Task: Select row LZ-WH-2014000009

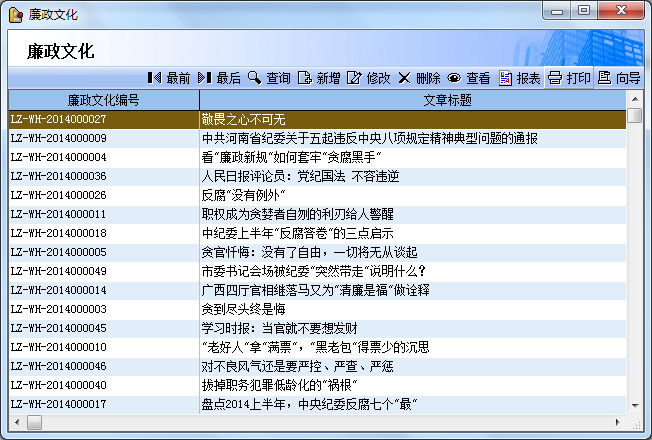Action: click(58, 138)
